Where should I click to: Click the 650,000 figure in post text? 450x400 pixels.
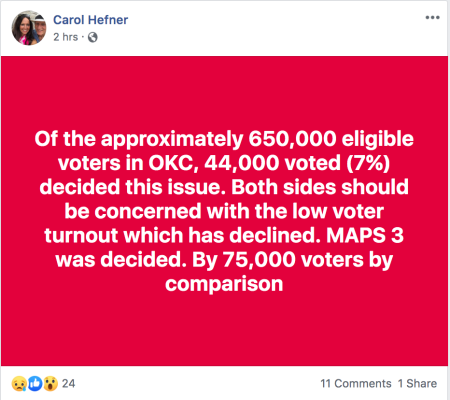click(x=292, y=139)
